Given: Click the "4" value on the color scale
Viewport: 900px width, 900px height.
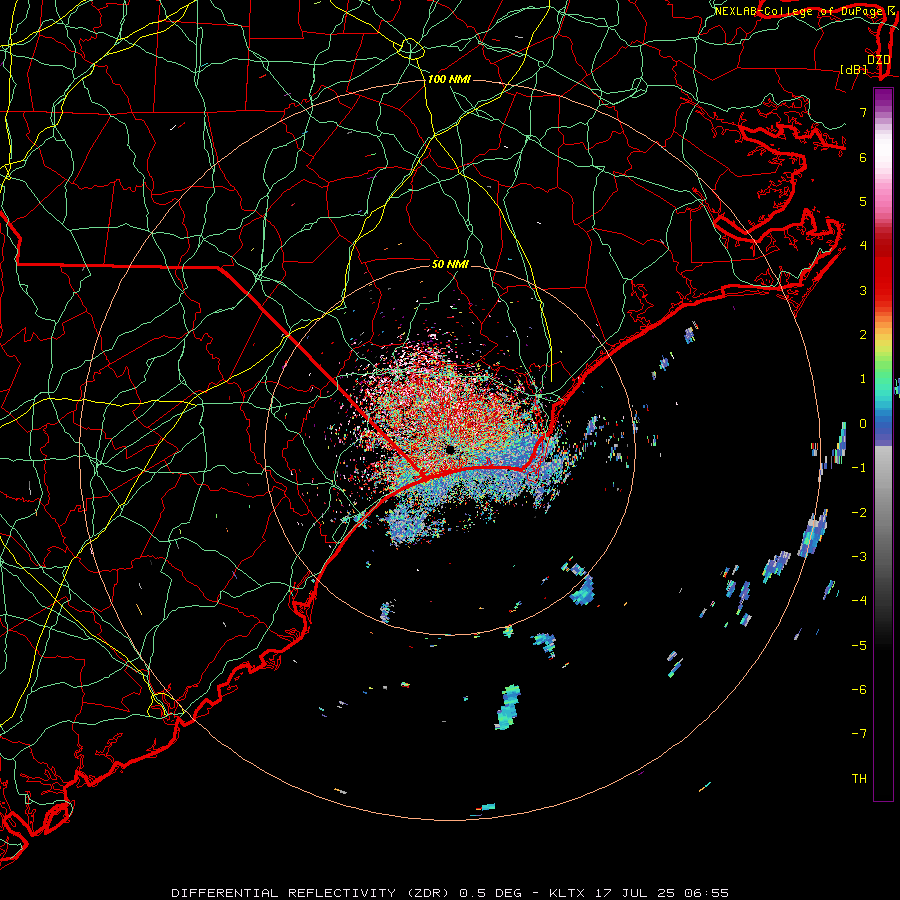Looking at the screenshot, I should tap(863, 246).
